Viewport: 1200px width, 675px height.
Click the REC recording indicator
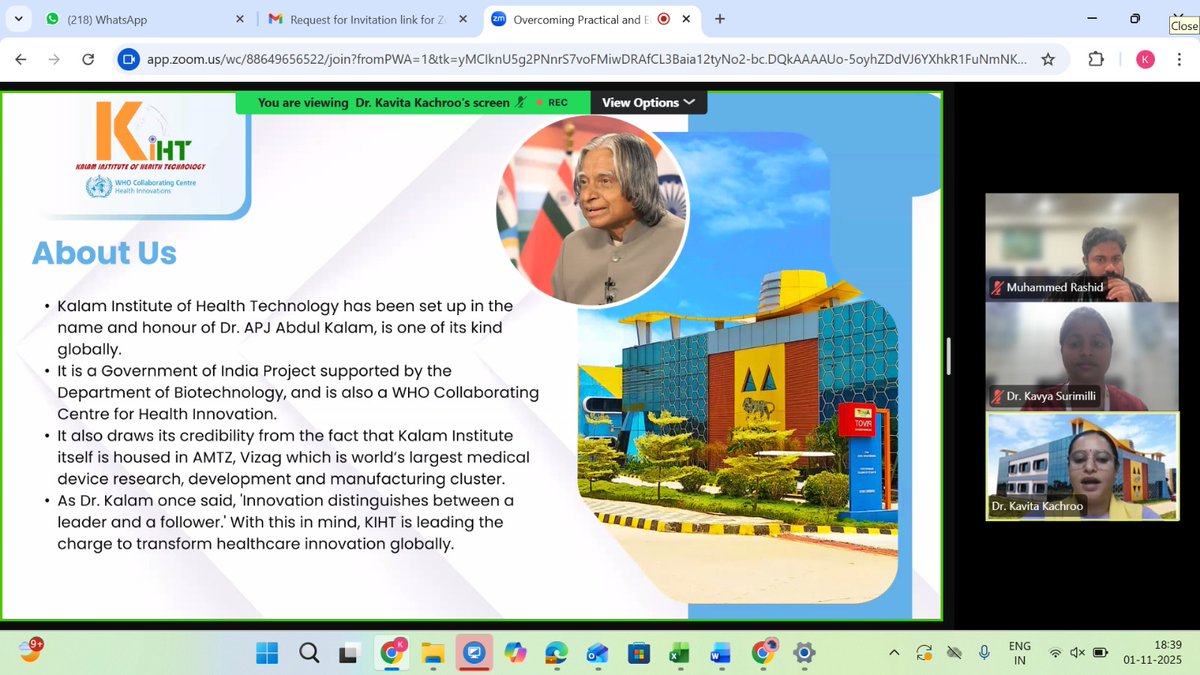(x=552, y=102)
